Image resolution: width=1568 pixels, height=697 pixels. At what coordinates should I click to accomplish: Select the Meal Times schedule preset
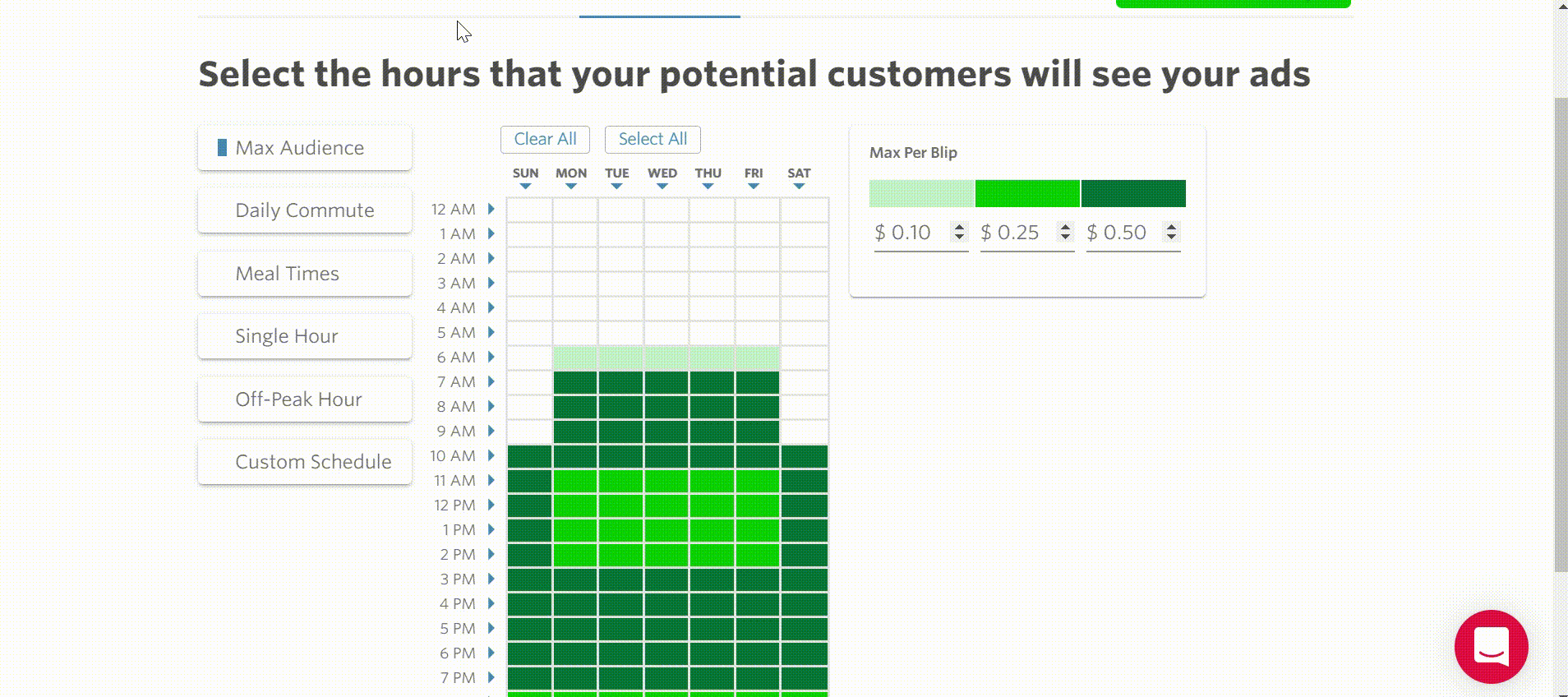[x=305, y=274]
